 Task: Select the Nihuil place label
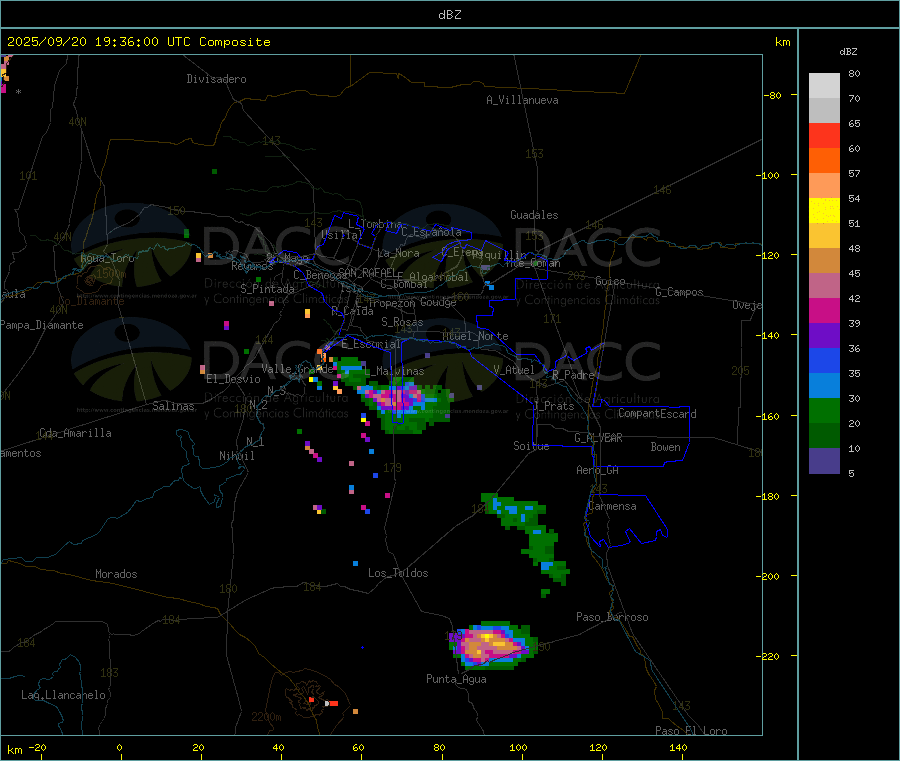236,456
